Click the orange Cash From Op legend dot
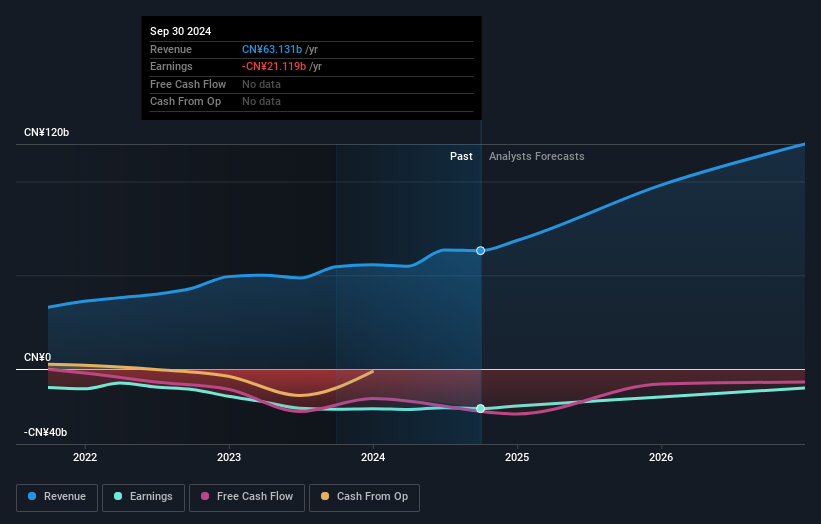821x524 pixels. (x=325, y=496)
